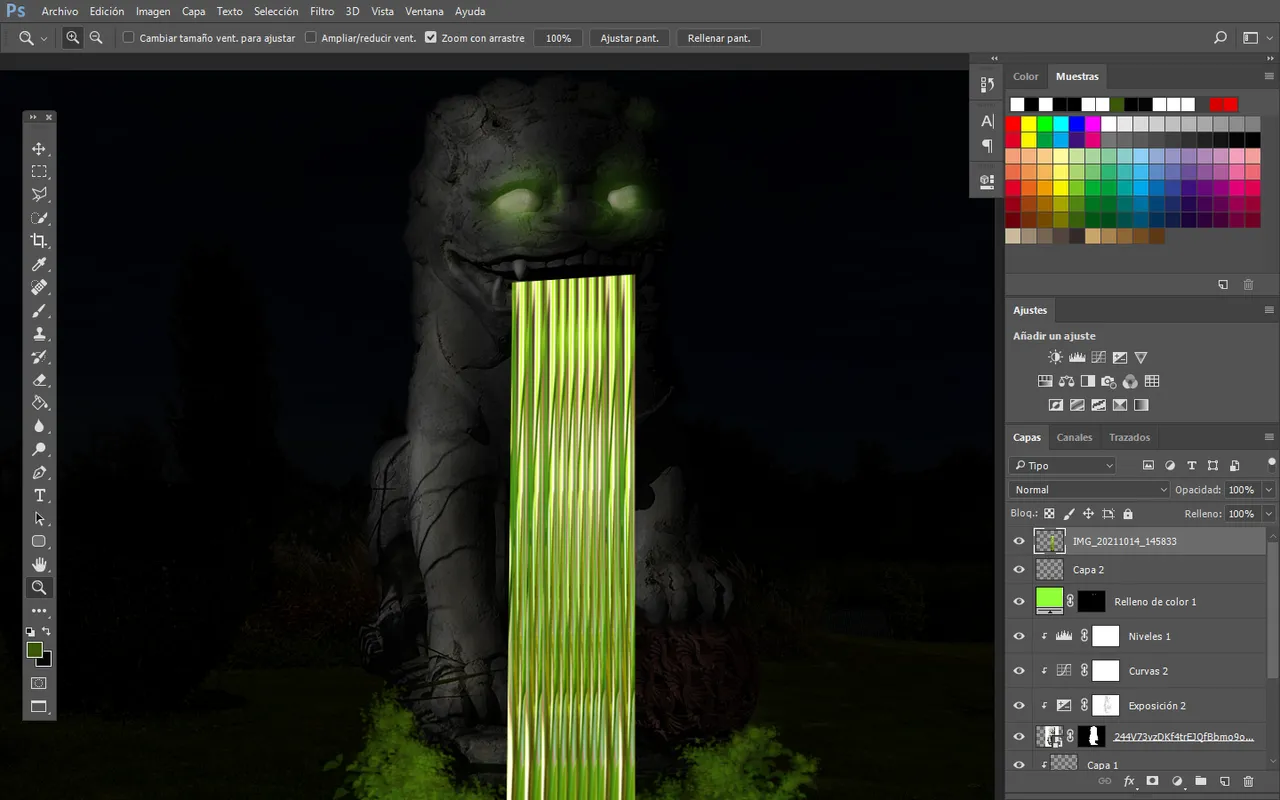Open search with top-right magnifier icon
The width and height of the screenshot is (1280, 800).
point(1220,38)
